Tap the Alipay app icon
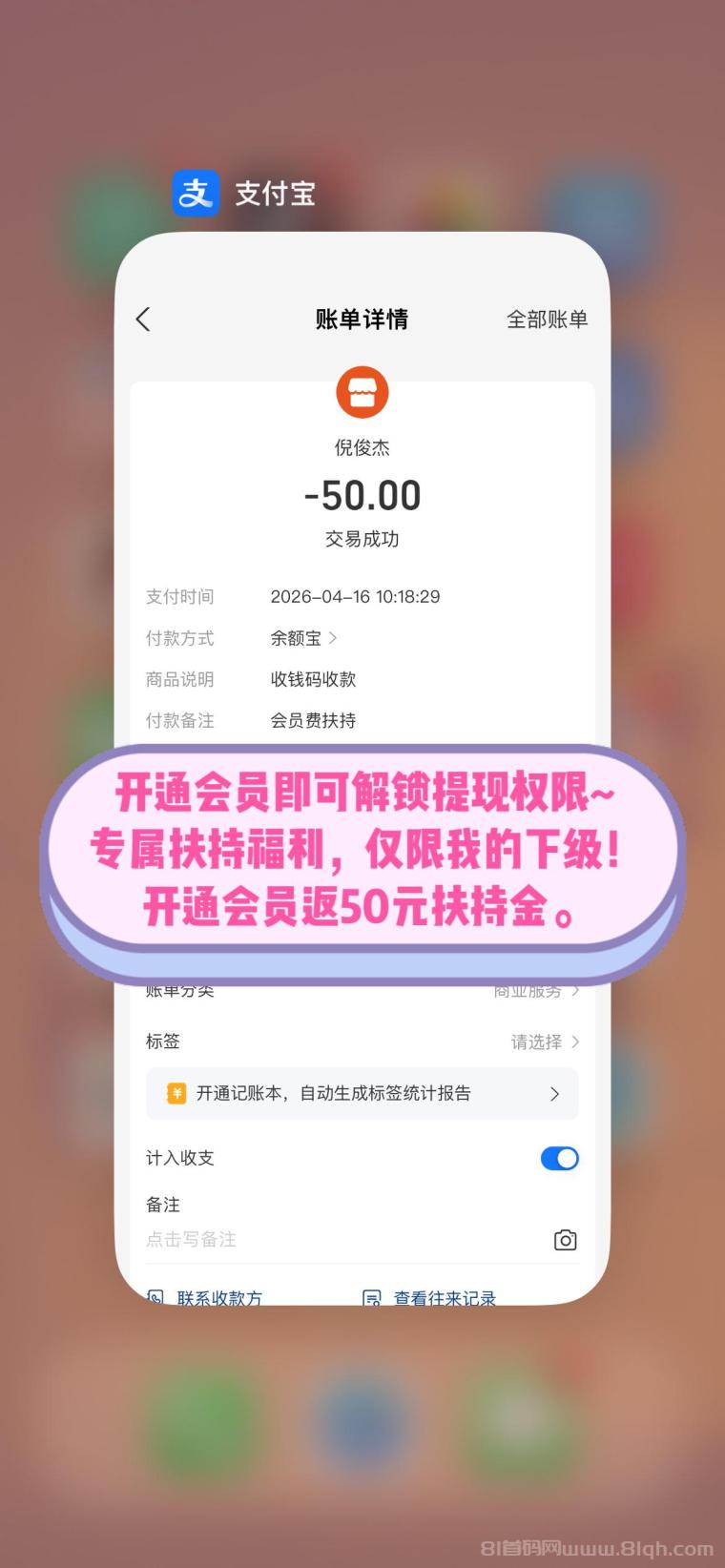Image resolution: width=725 pixels, height=1568 pixels. (x=196, y=194)
